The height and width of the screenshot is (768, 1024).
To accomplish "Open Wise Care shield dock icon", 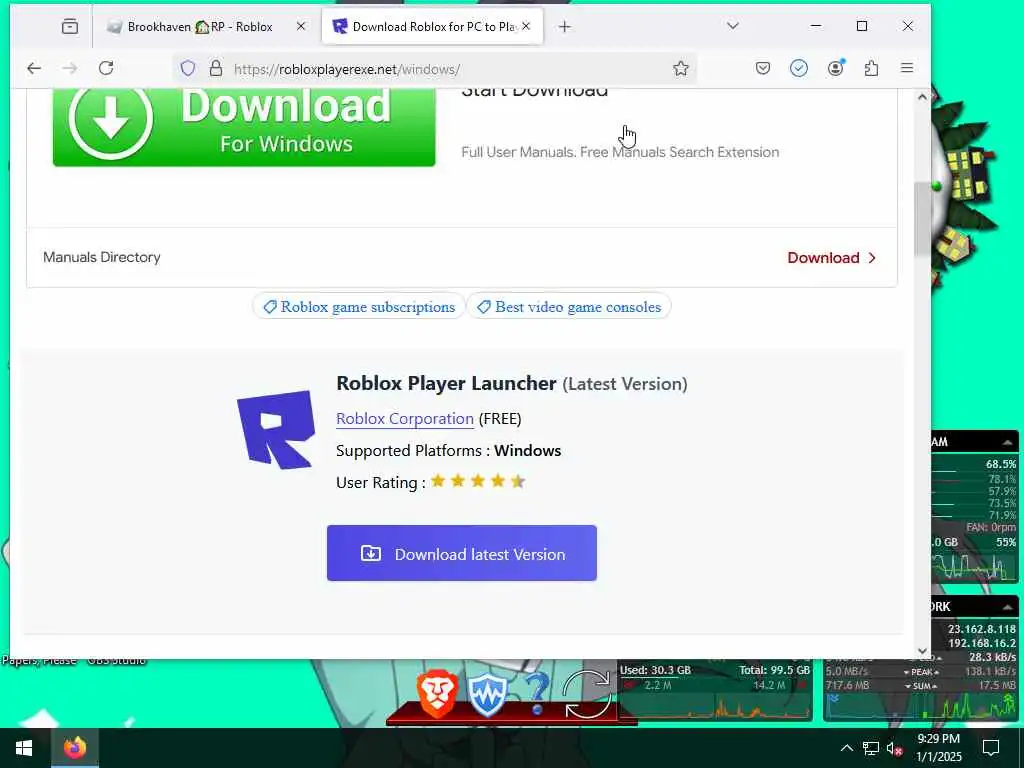I will 487,696.
